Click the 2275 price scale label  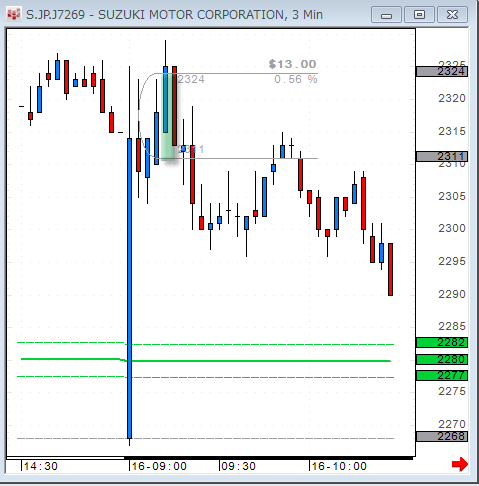pyautogui.click(x=452, y=391)
